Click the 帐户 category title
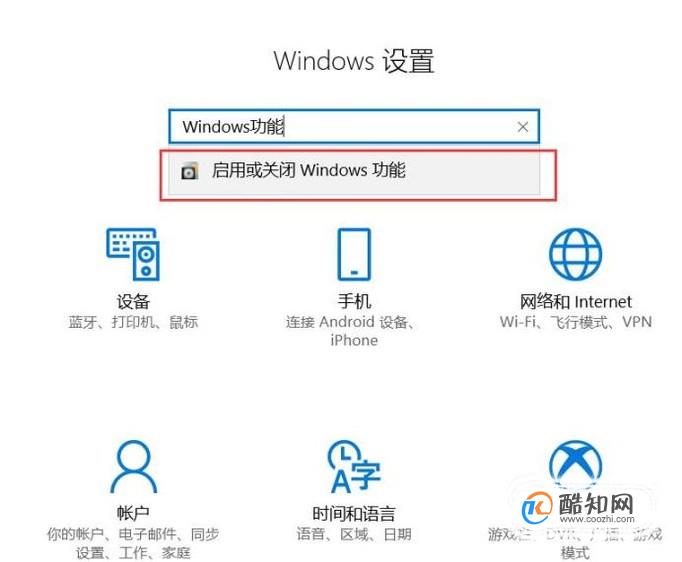 click(x=133, y=514)
